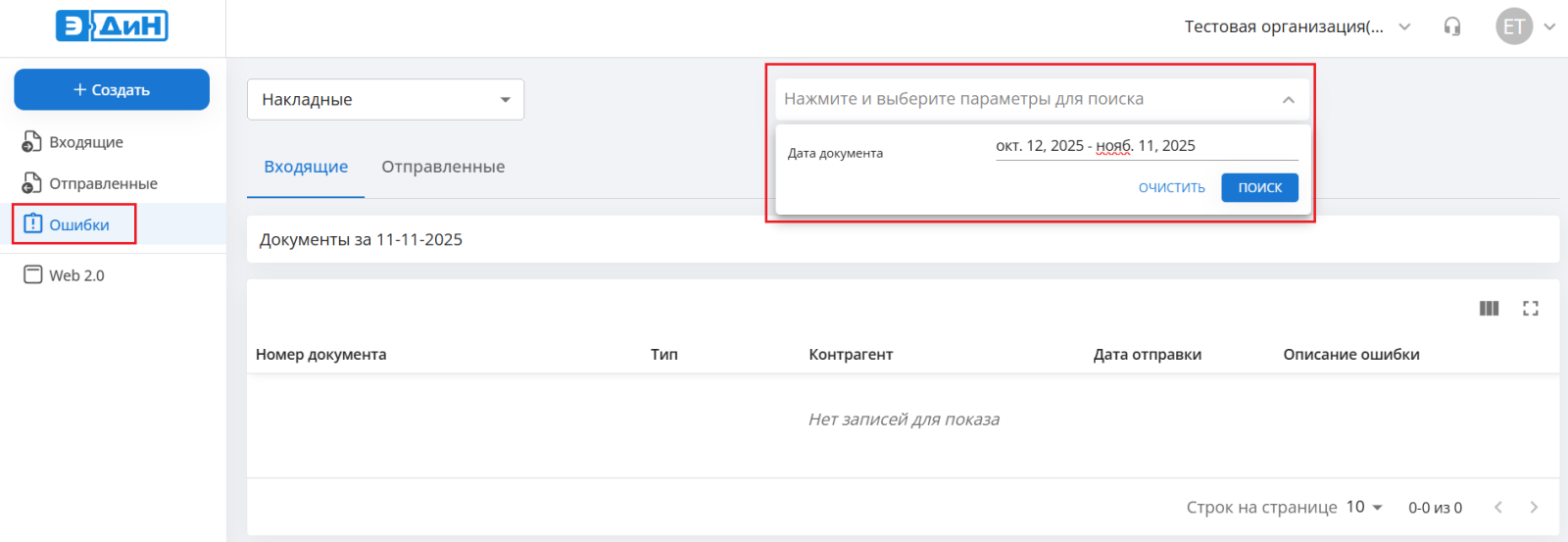The width and height of the screenshot is (1568, 542).
Task: Click the ET user avatar
Action: [1513, 26]
